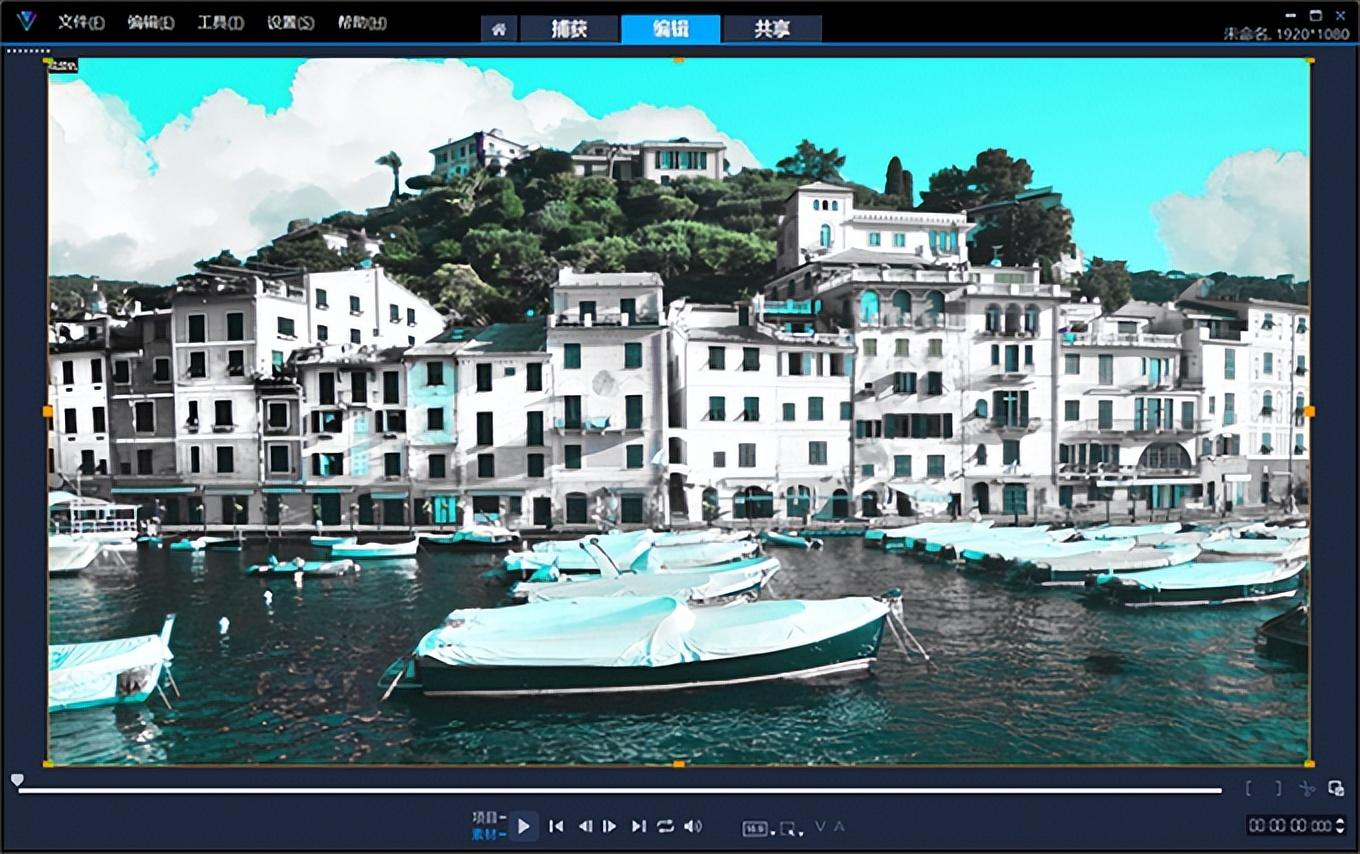The width and height of the screenshot is (1360, 854).
Task: Switch to the 捕获 tab
Action: (x=569, y=29)
